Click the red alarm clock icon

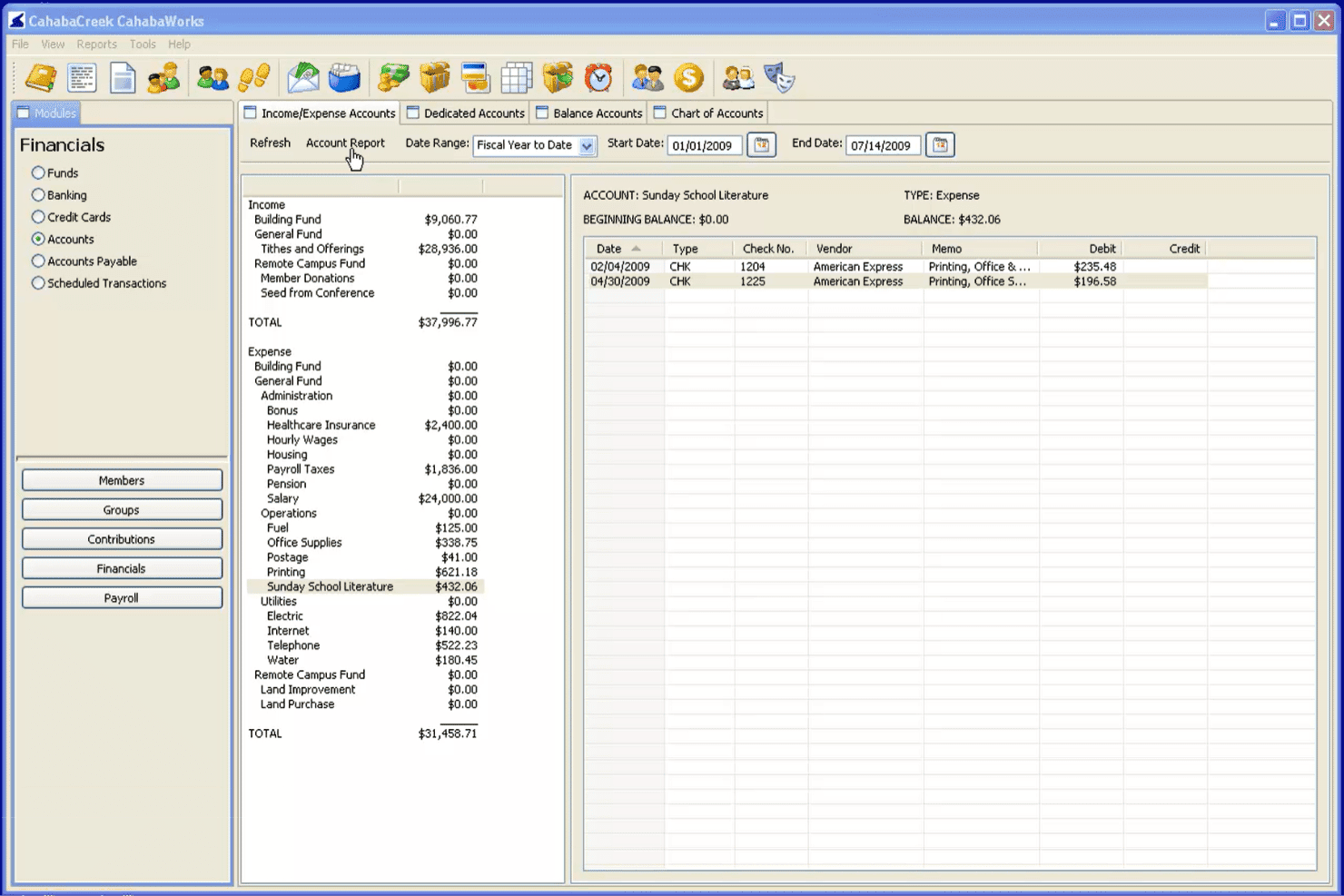[598, 78]
